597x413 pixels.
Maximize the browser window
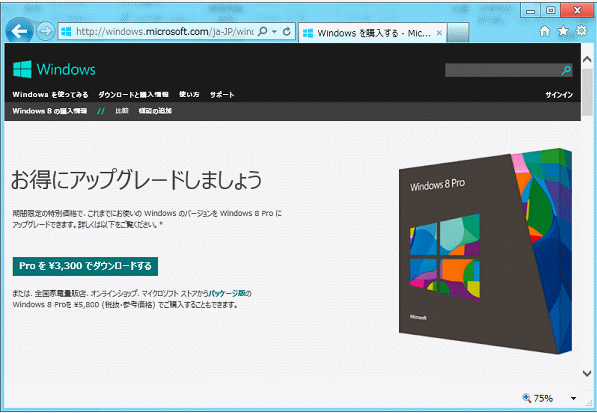[551, 11]
